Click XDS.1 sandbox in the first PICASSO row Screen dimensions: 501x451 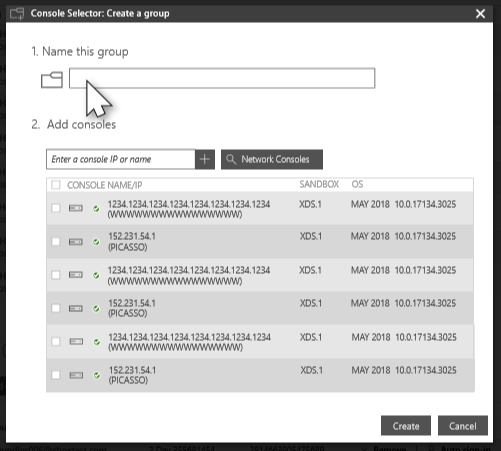tap(311, 236)
